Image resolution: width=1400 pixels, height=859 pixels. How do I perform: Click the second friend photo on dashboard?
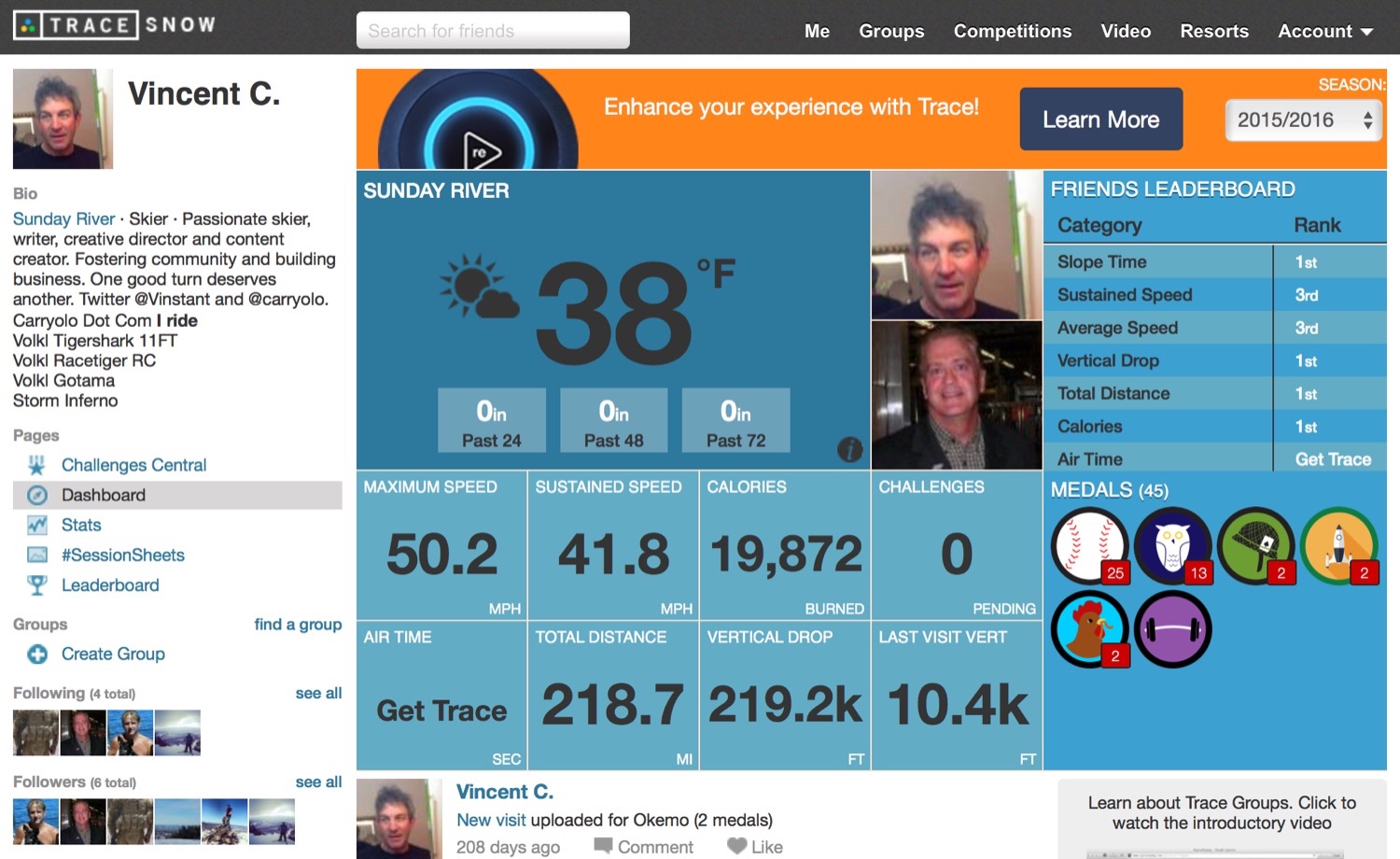point(957,396)
